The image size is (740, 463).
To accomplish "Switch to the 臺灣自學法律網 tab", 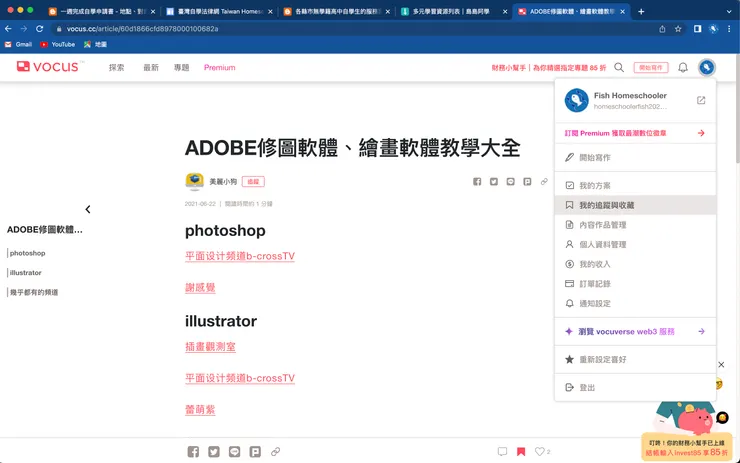I will pyautogui.click(x=219, y=11).
